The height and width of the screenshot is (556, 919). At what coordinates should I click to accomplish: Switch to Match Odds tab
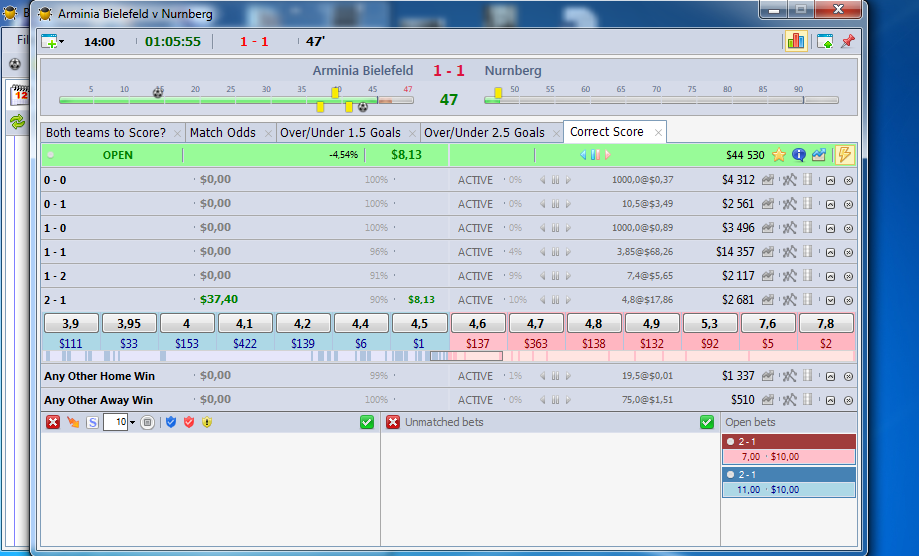223,132
